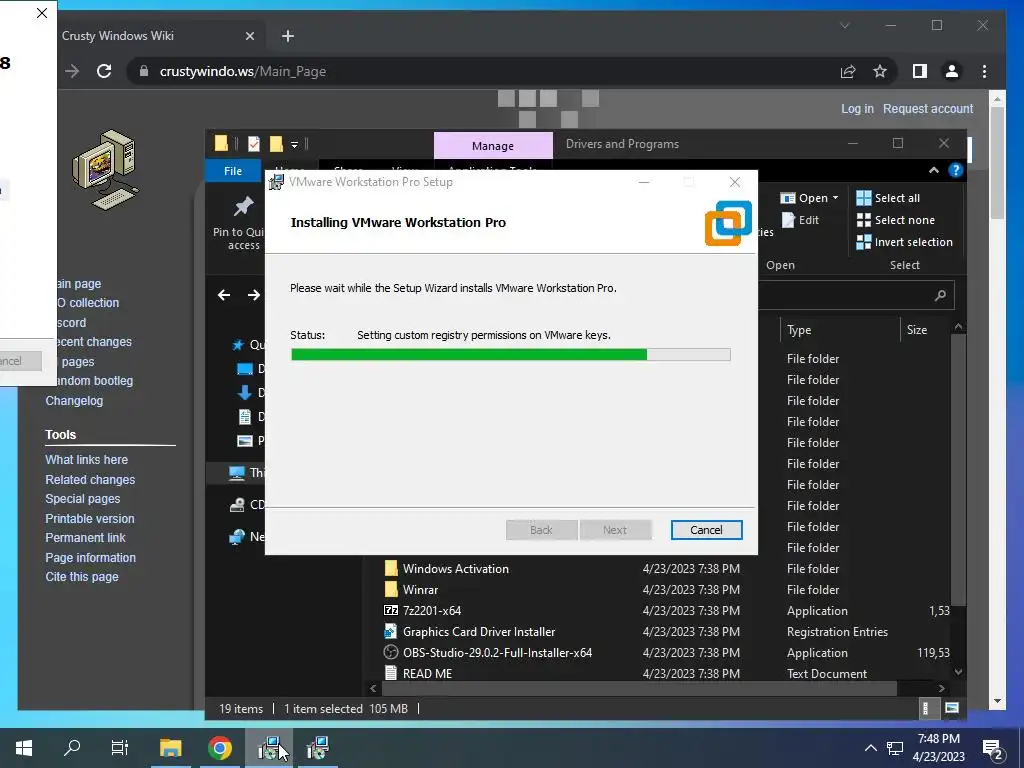
Task: Open the Explorer Open dropdown
Action: (810, 198)
